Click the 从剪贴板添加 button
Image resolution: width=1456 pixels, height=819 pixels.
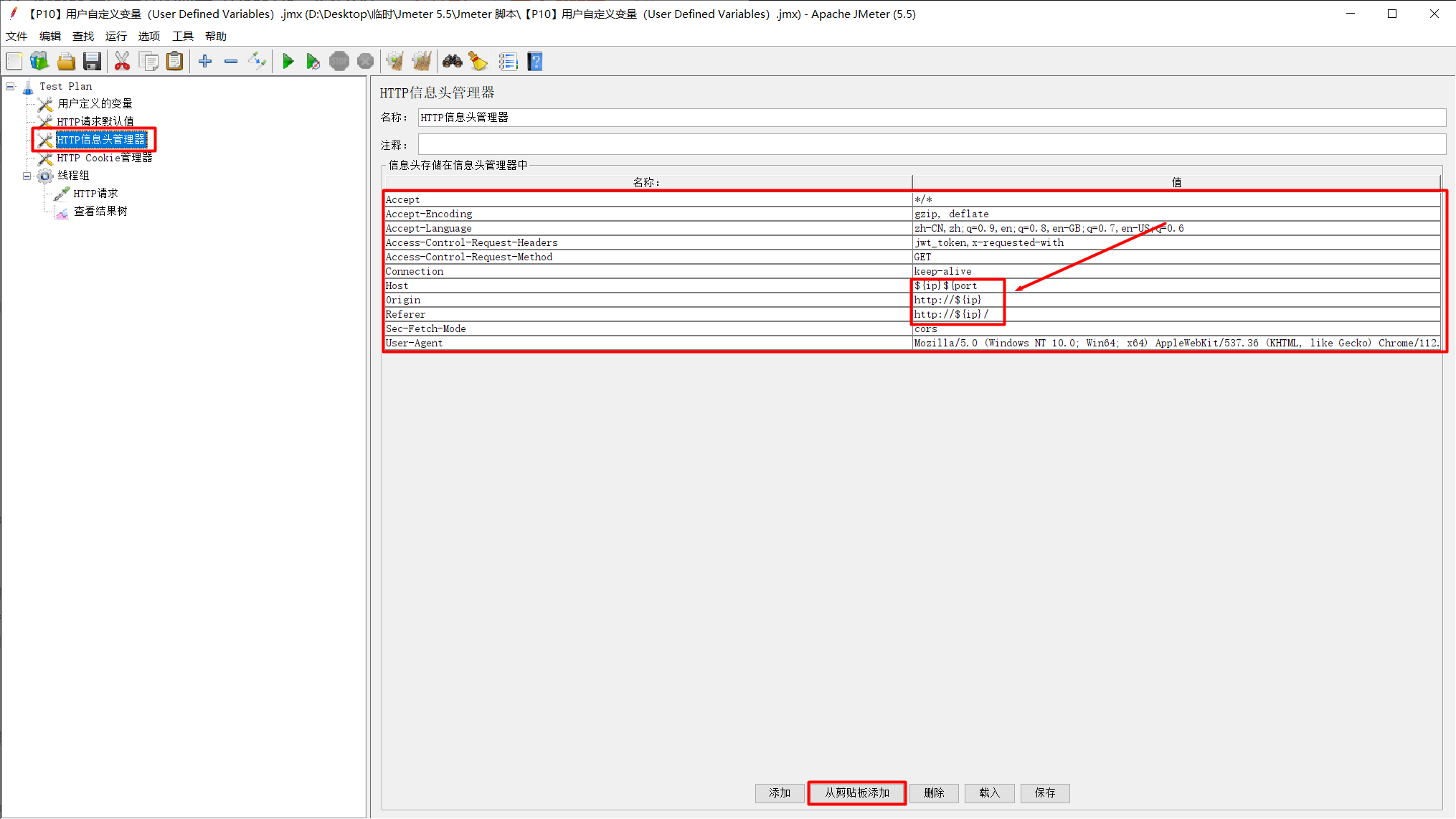[857, 793]
